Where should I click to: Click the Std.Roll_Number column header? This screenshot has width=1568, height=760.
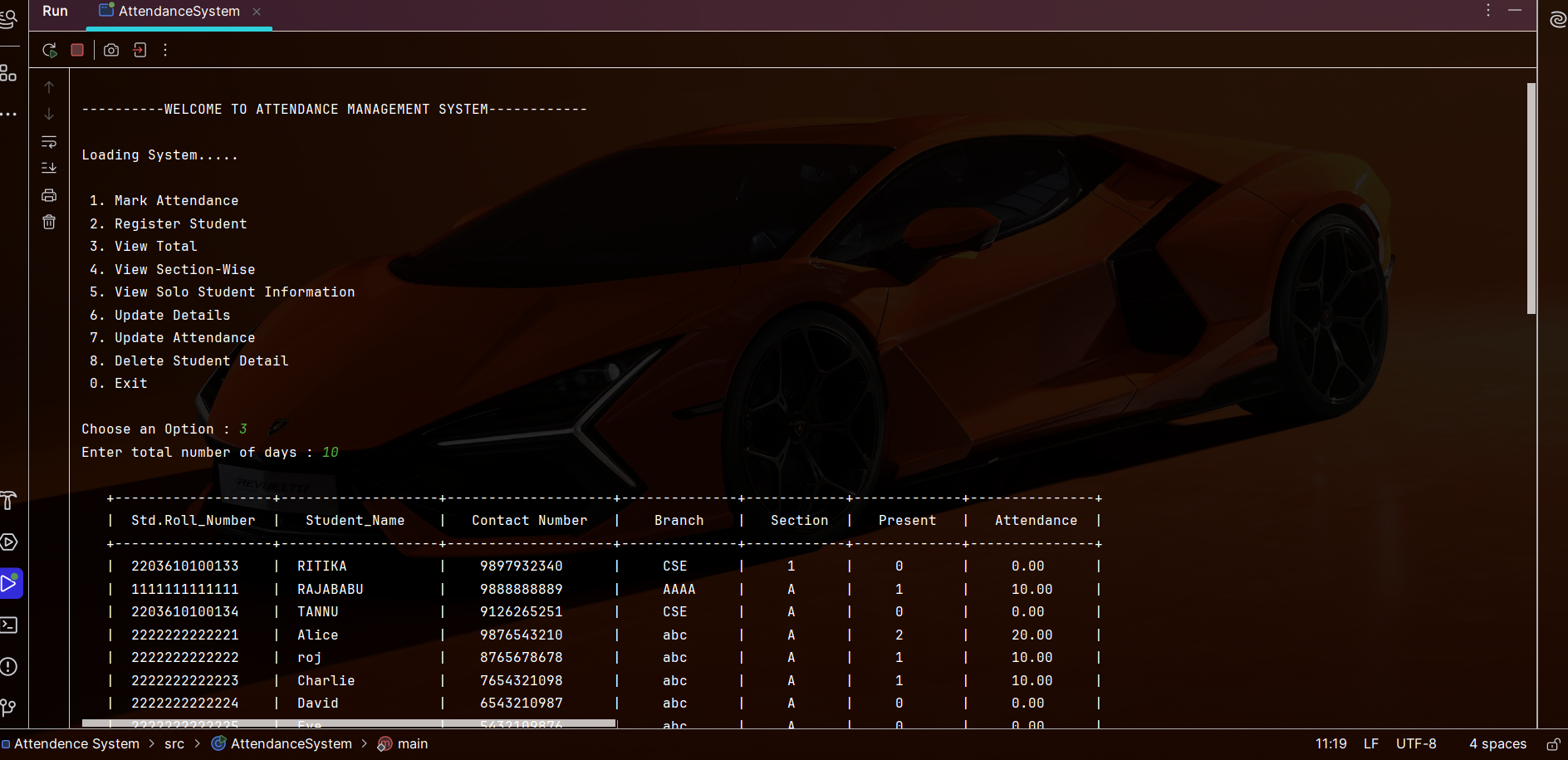tap(194, 521)
